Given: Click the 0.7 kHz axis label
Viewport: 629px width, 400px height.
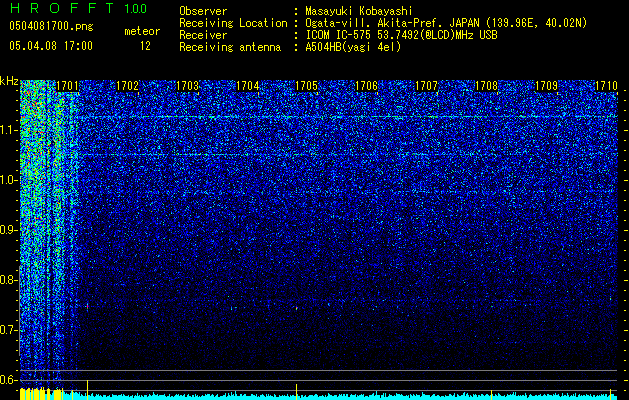Looking at the screenshot, I should coord(8,330).
